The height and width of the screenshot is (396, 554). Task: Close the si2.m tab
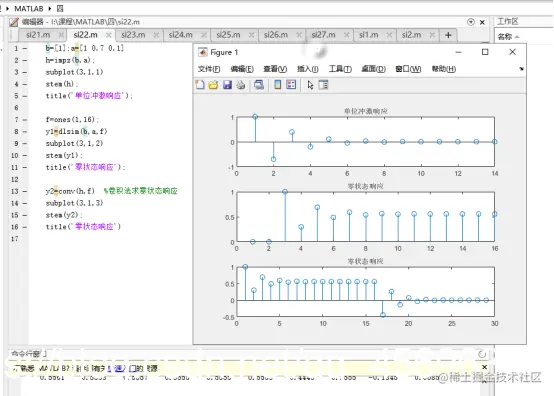click(432, 35)
